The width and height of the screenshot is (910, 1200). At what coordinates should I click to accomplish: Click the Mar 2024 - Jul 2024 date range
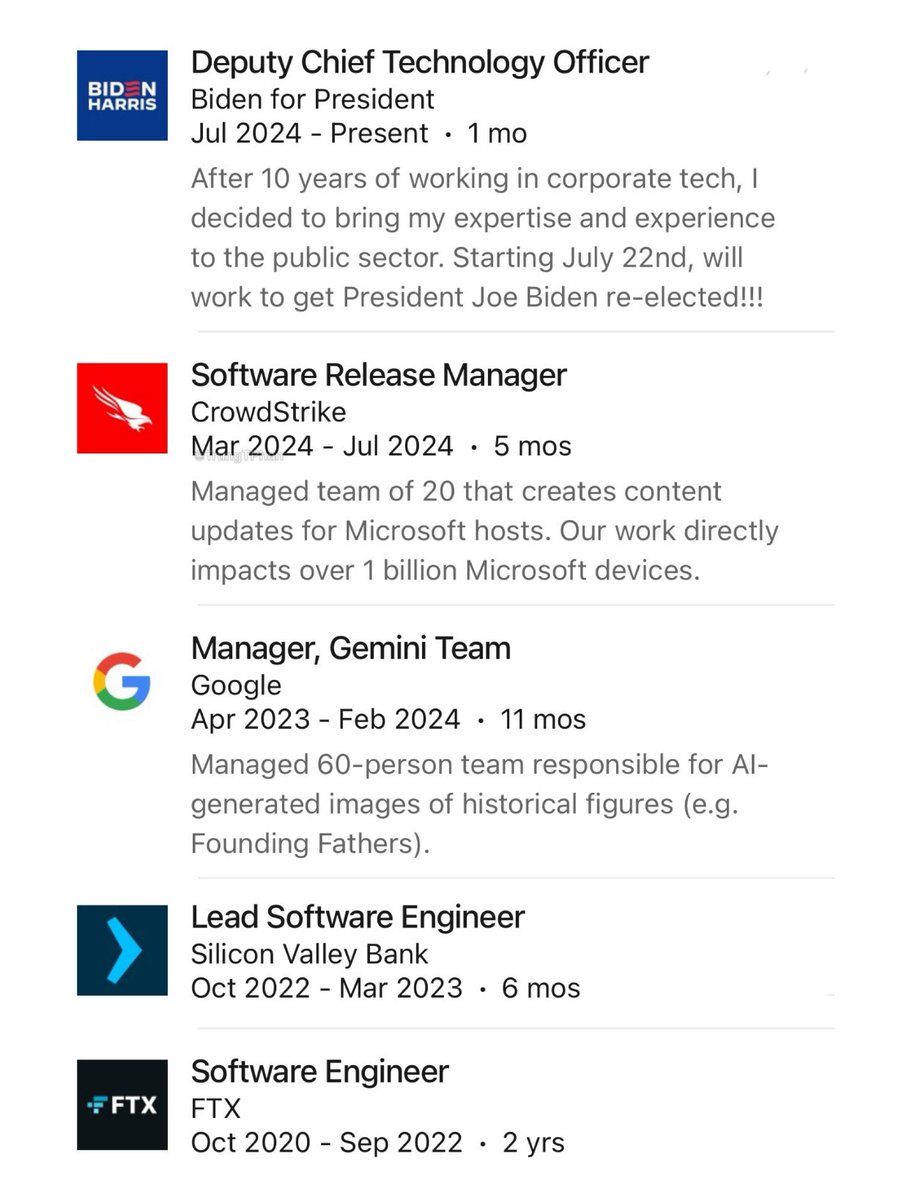(x=322, y=446)
